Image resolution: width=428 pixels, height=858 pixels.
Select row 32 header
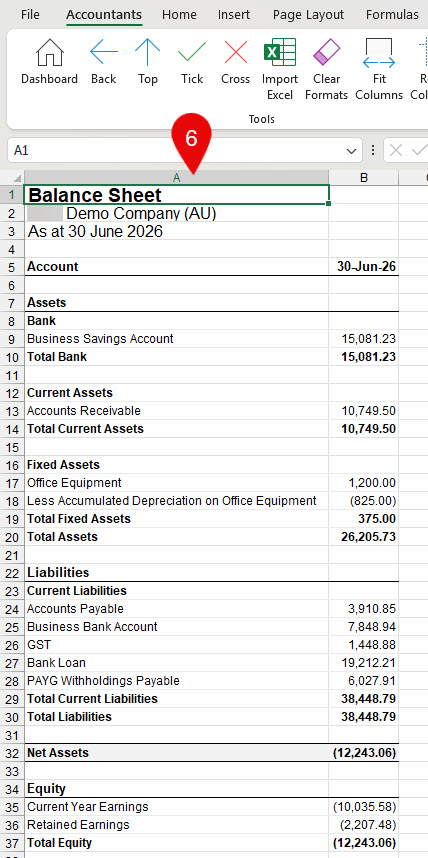click(x=13, y=753)
